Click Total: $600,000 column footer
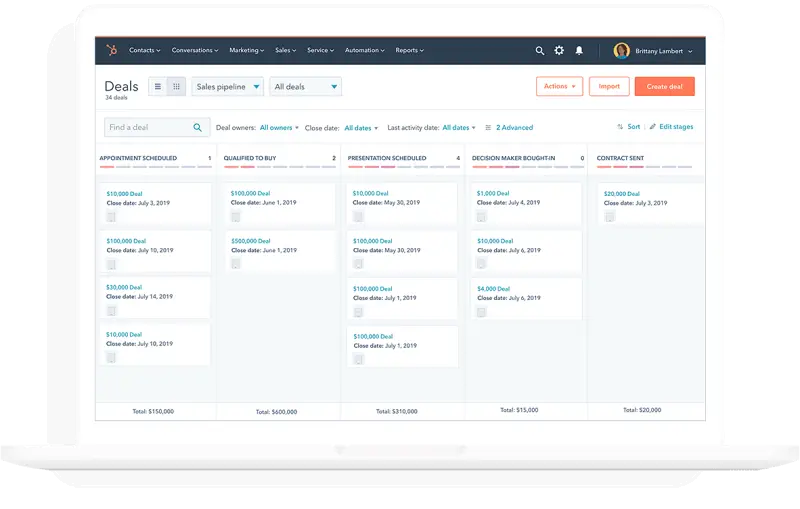Viewport: 800px width, 509px height. click(x=277, y=412)
